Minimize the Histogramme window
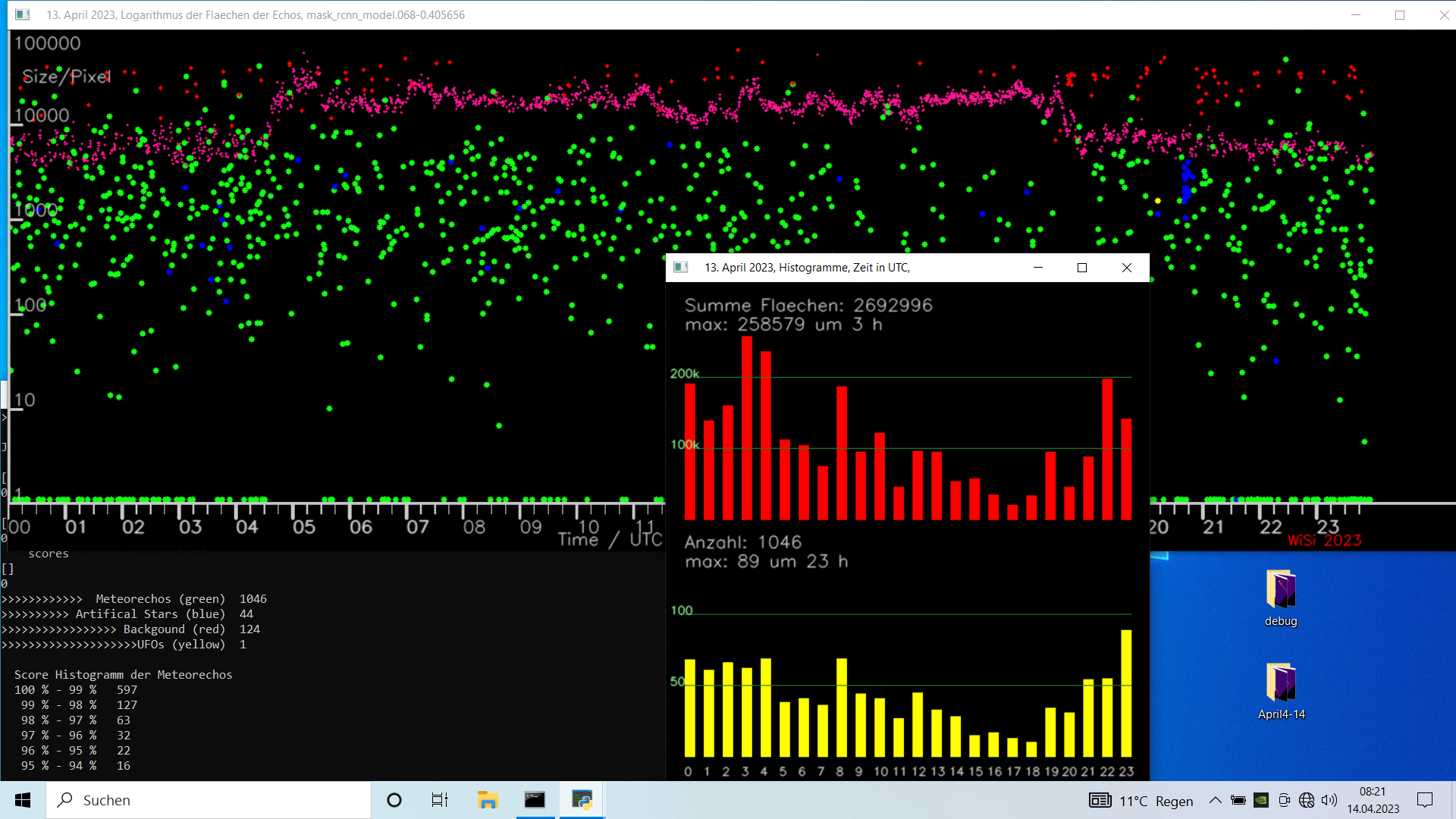The width and height of the screenshot is (1456, 819). pyautogui.click(x=1038, y=267)
